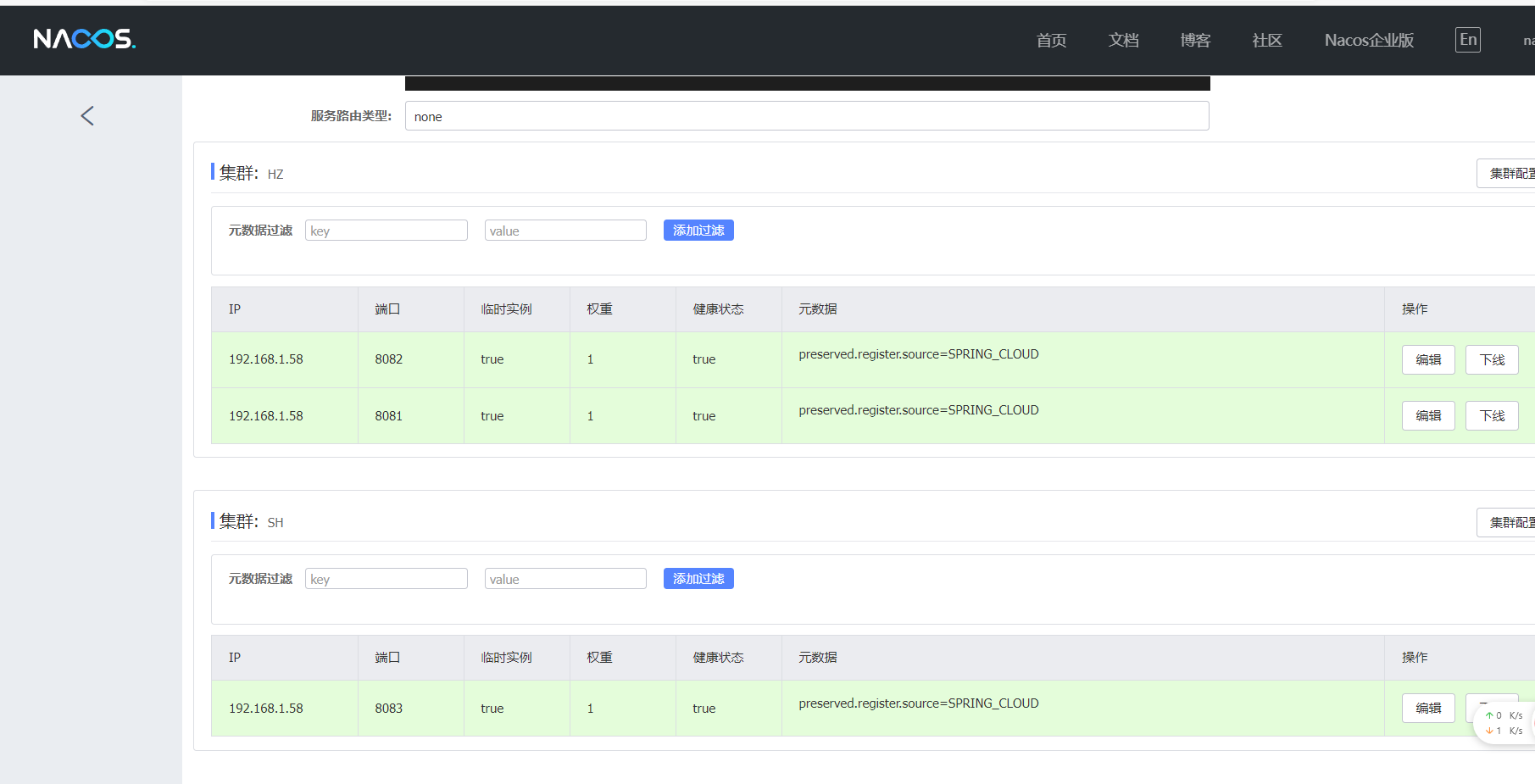The height and width of the screenshot is (784, 1535).
Task: Go back using the left arrow icon
Action: tap(87, 116)
